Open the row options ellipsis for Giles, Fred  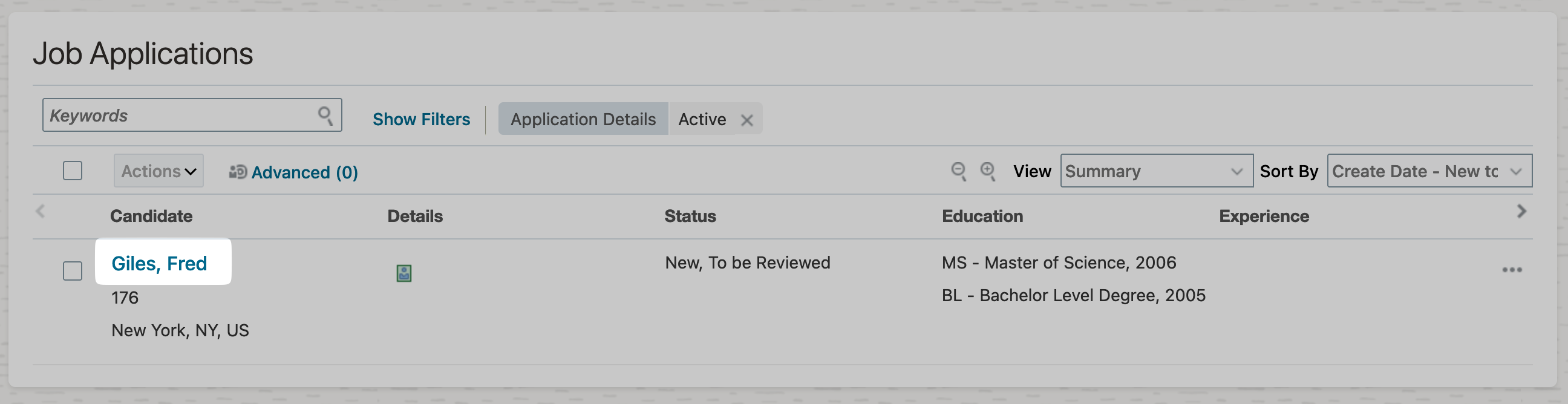[1512, 270]
